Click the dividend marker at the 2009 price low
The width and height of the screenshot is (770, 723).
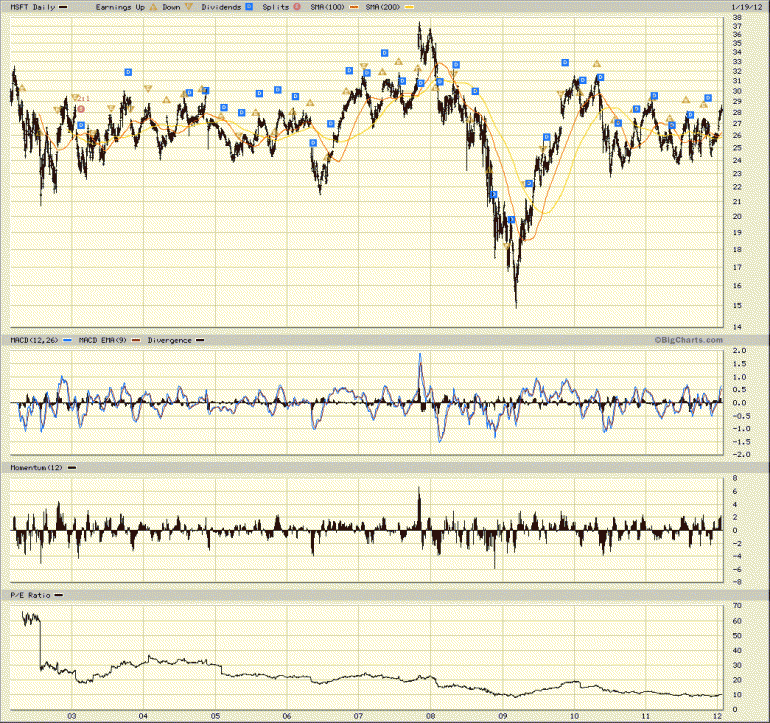[x=511, y=220]
